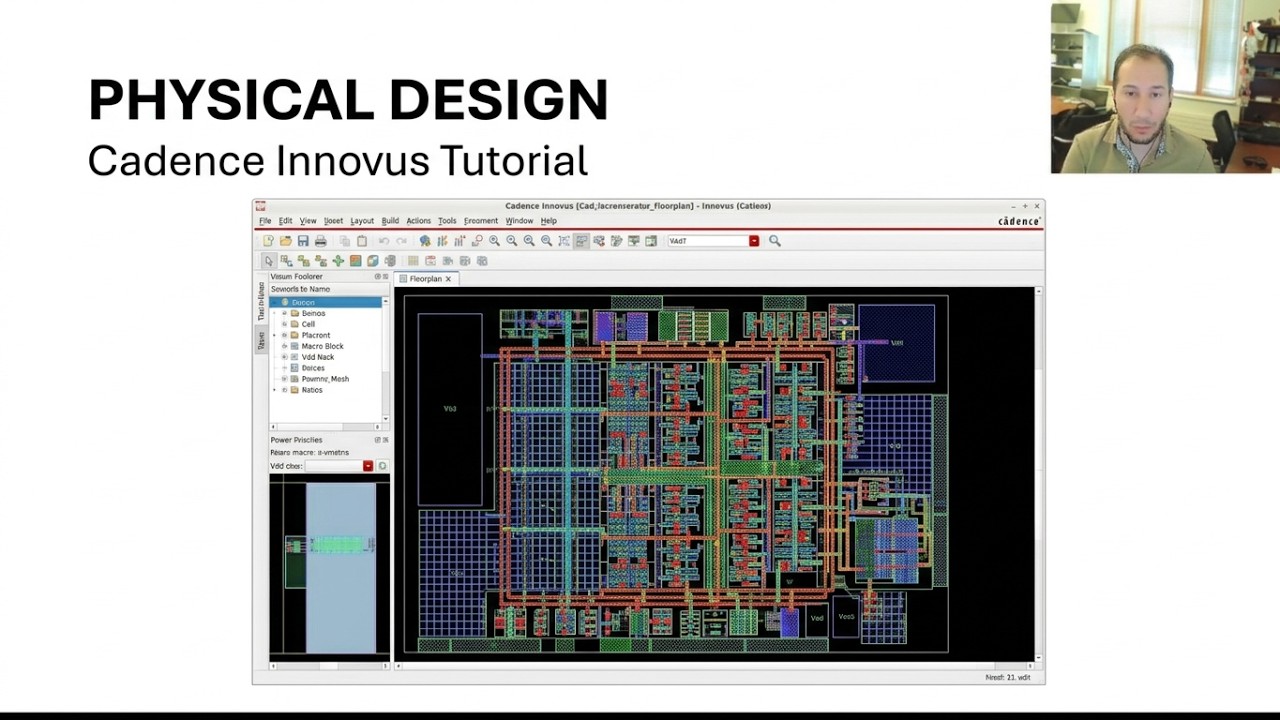Expand the Powmnr_Mesh node
Image resolution: width=1280 pixels, height=720 pixels.
coord(284,379)
